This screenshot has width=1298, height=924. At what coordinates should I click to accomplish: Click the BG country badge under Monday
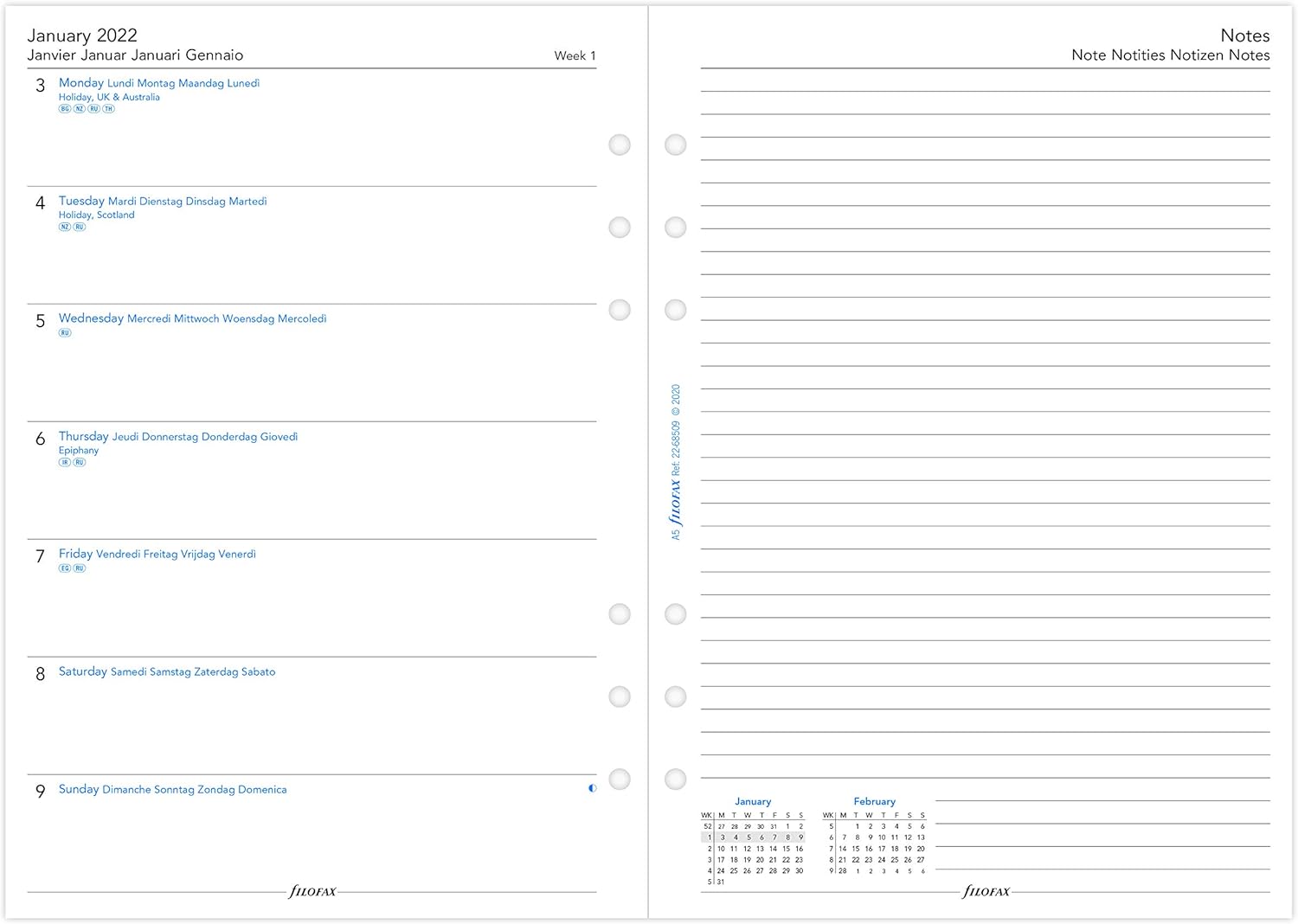tap(65, 109)
